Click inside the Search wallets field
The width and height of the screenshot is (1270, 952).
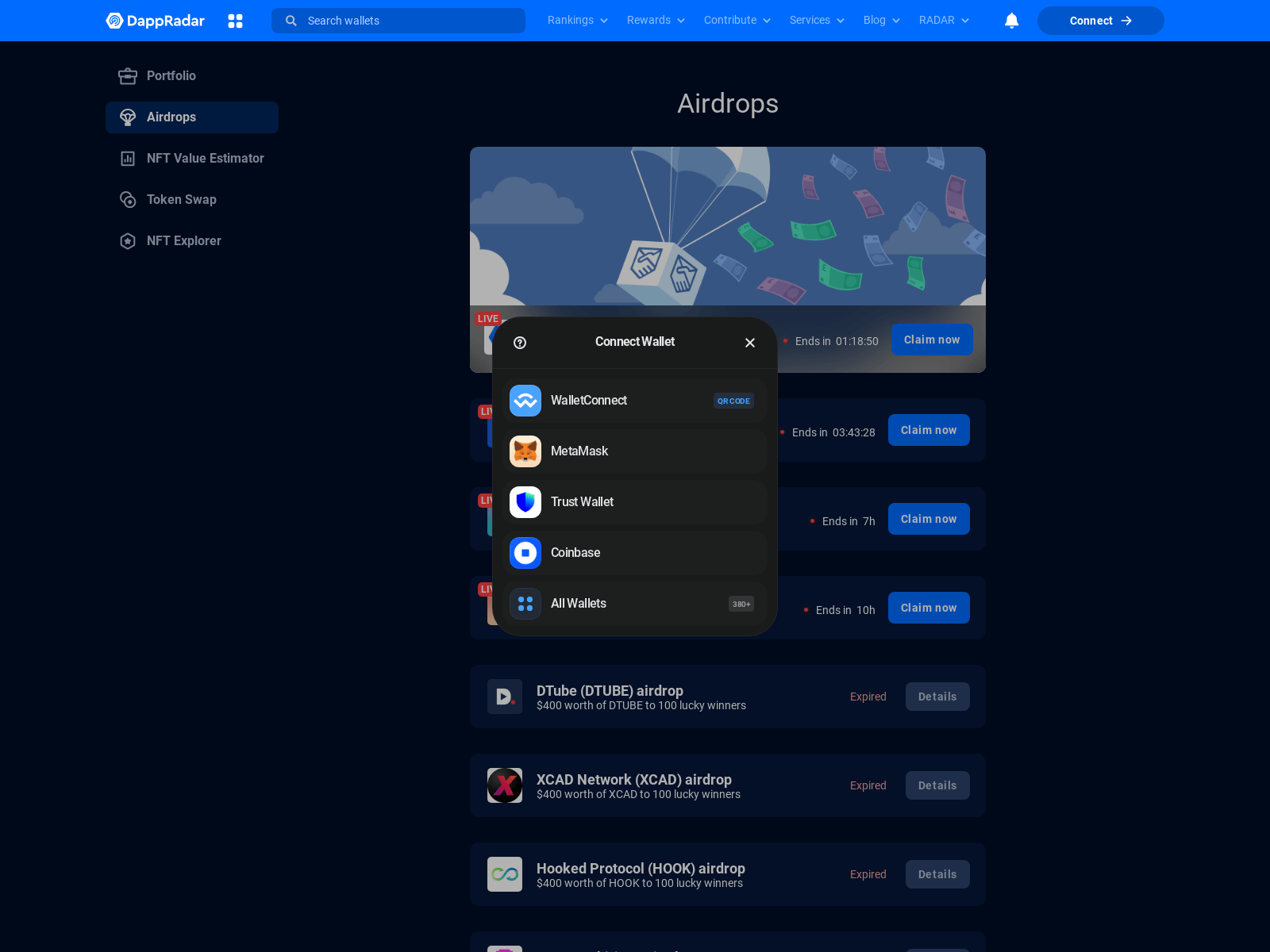[x=397, y=21]
